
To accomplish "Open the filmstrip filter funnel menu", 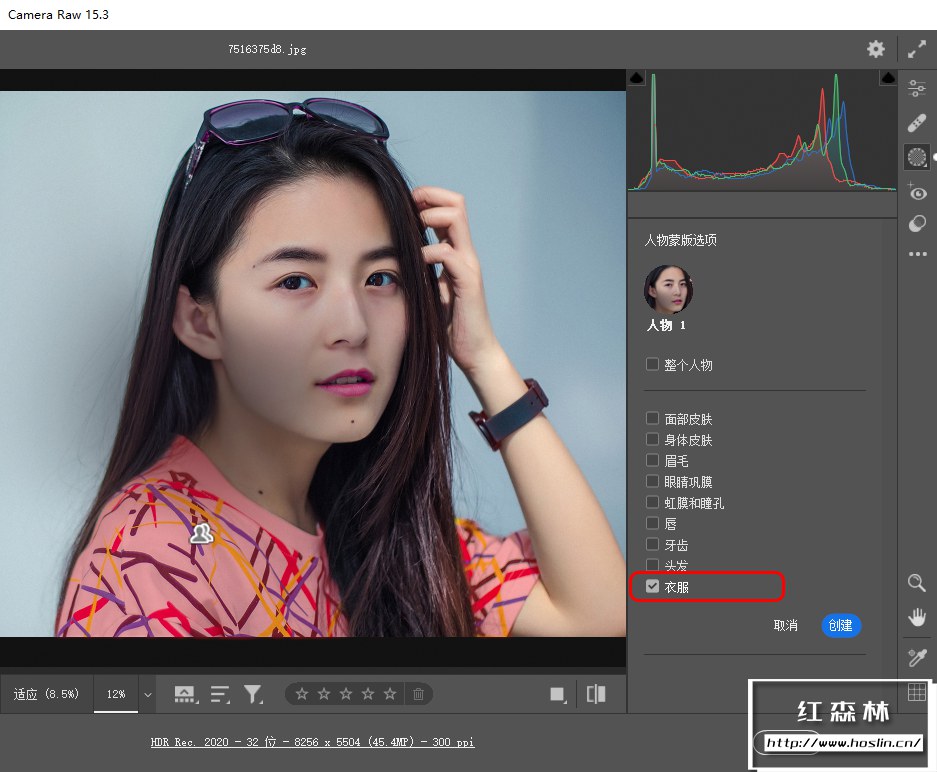I will [x=254, y=693].
